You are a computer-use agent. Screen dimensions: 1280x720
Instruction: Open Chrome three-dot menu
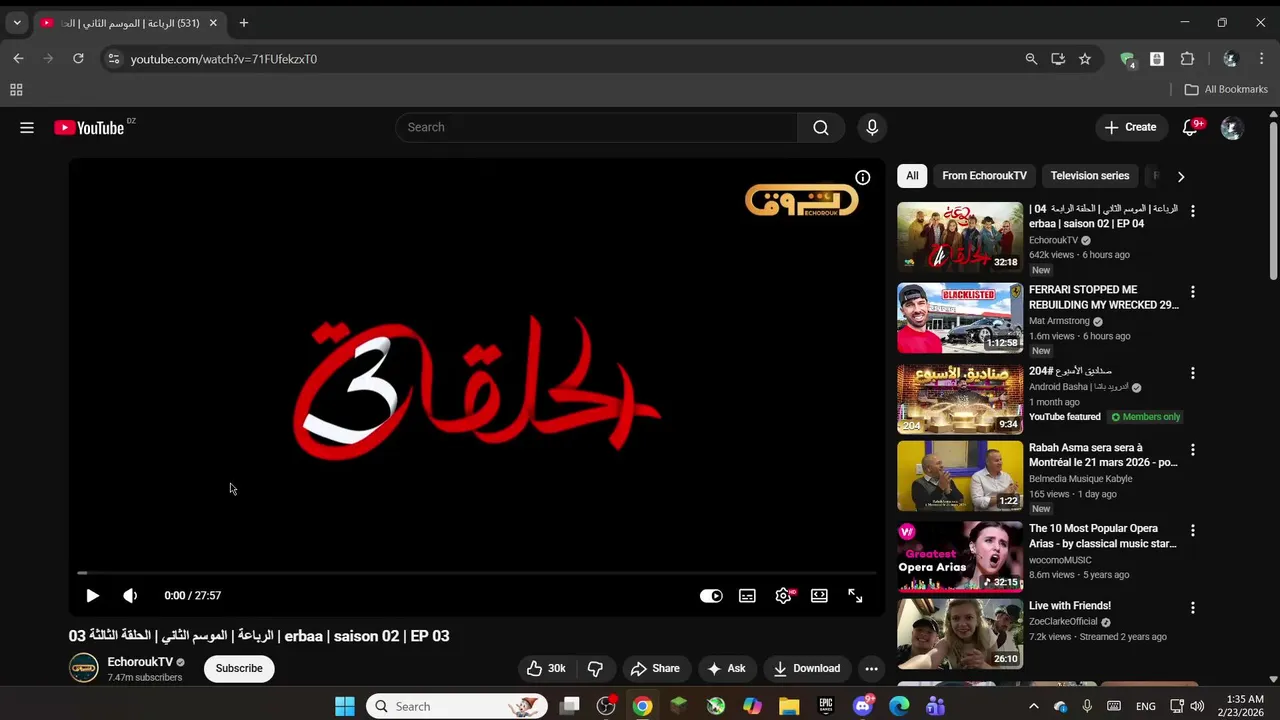(x=1261, y=59)
